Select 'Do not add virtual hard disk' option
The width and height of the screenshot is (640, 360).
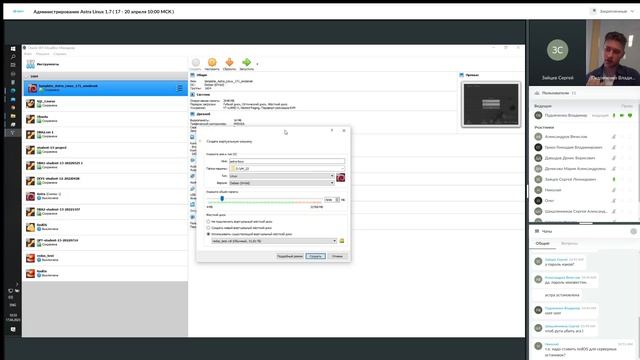[x=239, y=221]
